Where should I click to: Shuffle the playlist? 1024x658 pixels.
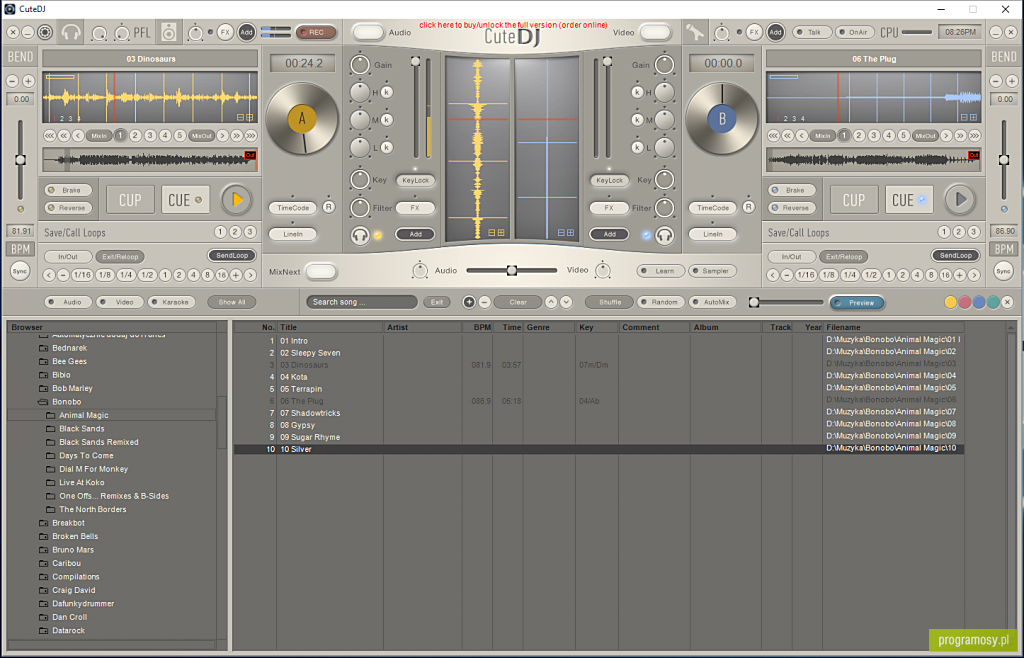tap(609, 302)
